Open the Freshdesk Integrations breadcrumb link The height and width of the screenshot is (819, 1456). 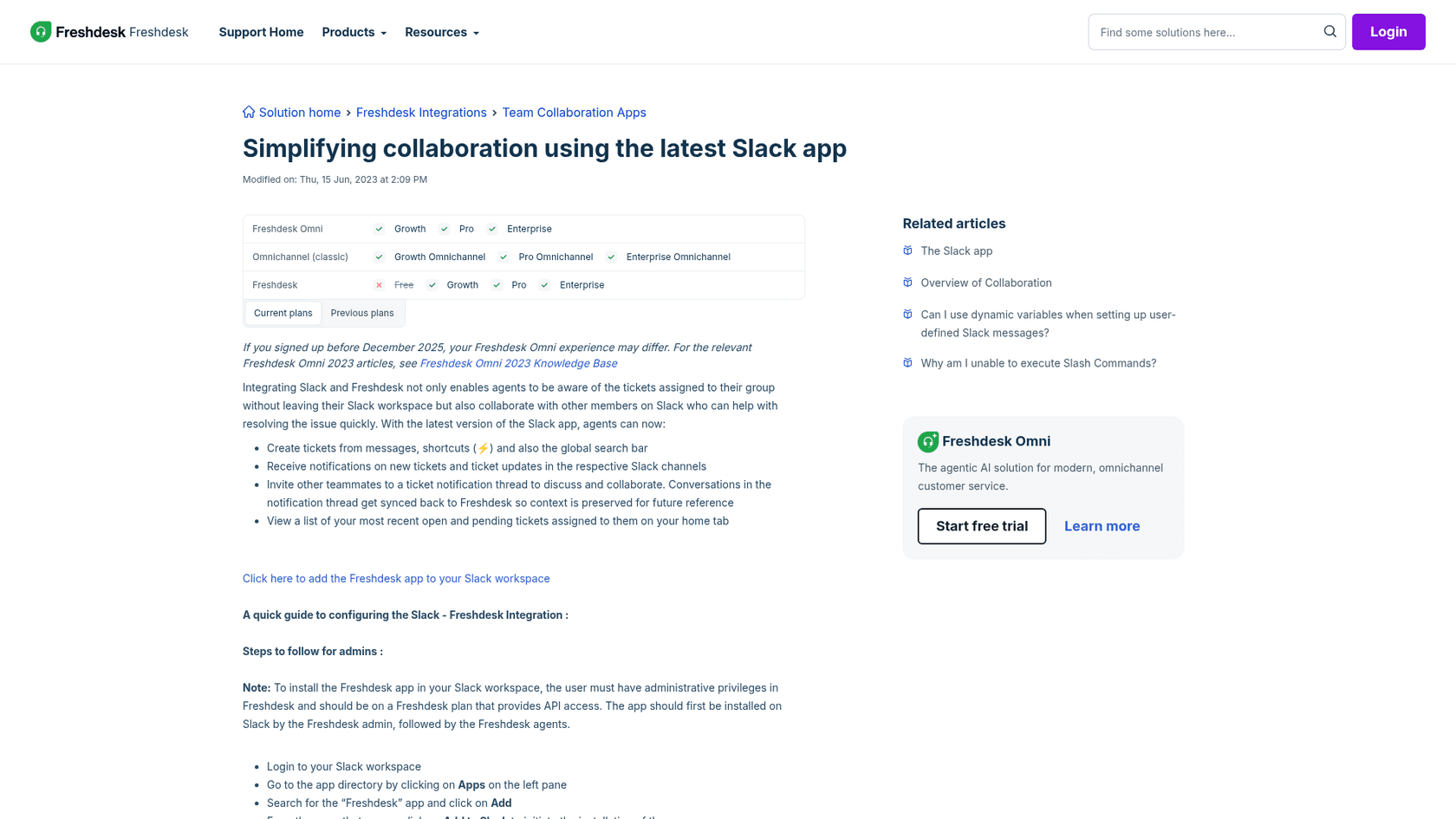click(421, 113)
